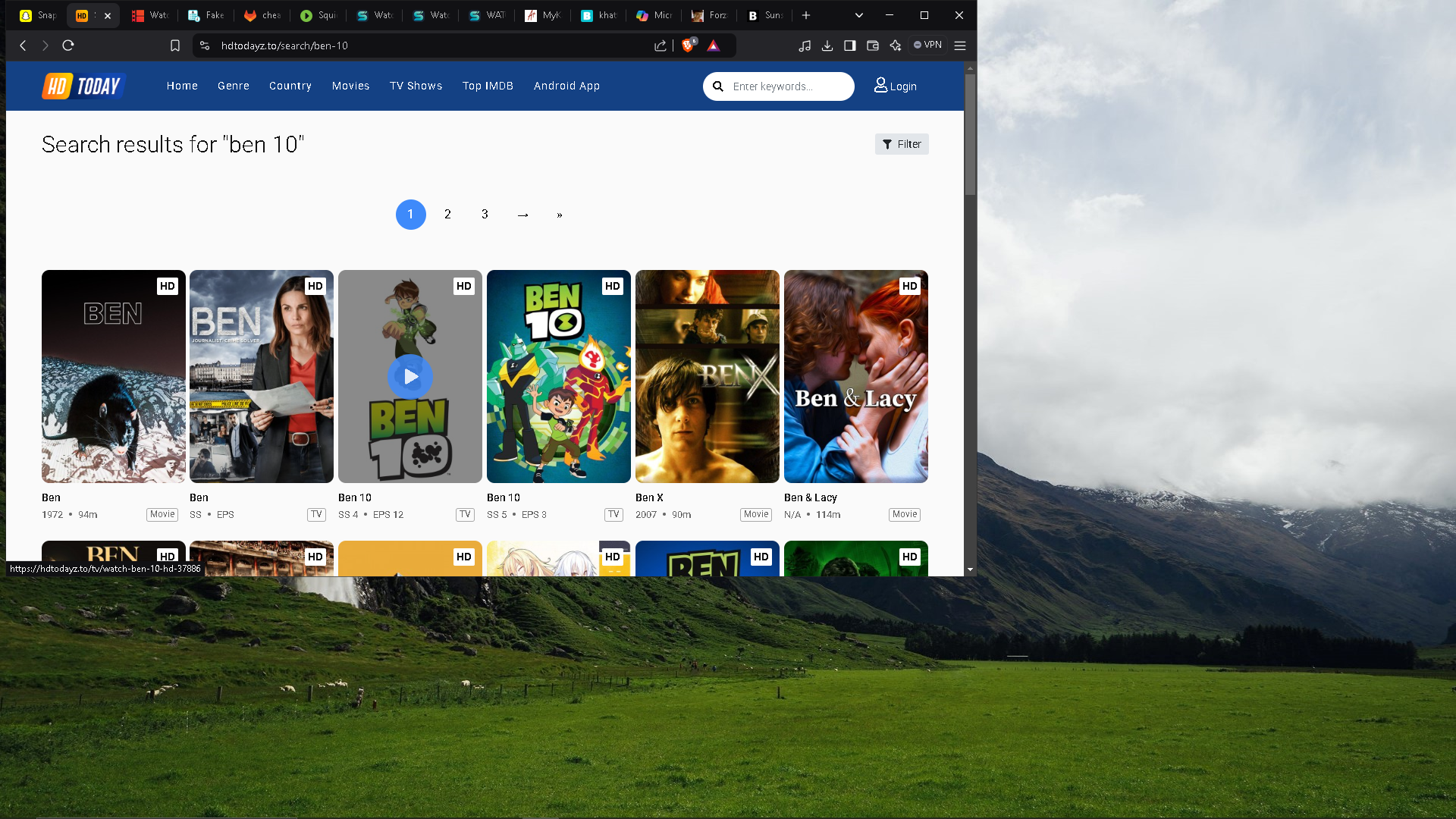Switch to the Micr tab
Image resolution: width=1456 pixels, height=819 pixels.
[655, 15]
